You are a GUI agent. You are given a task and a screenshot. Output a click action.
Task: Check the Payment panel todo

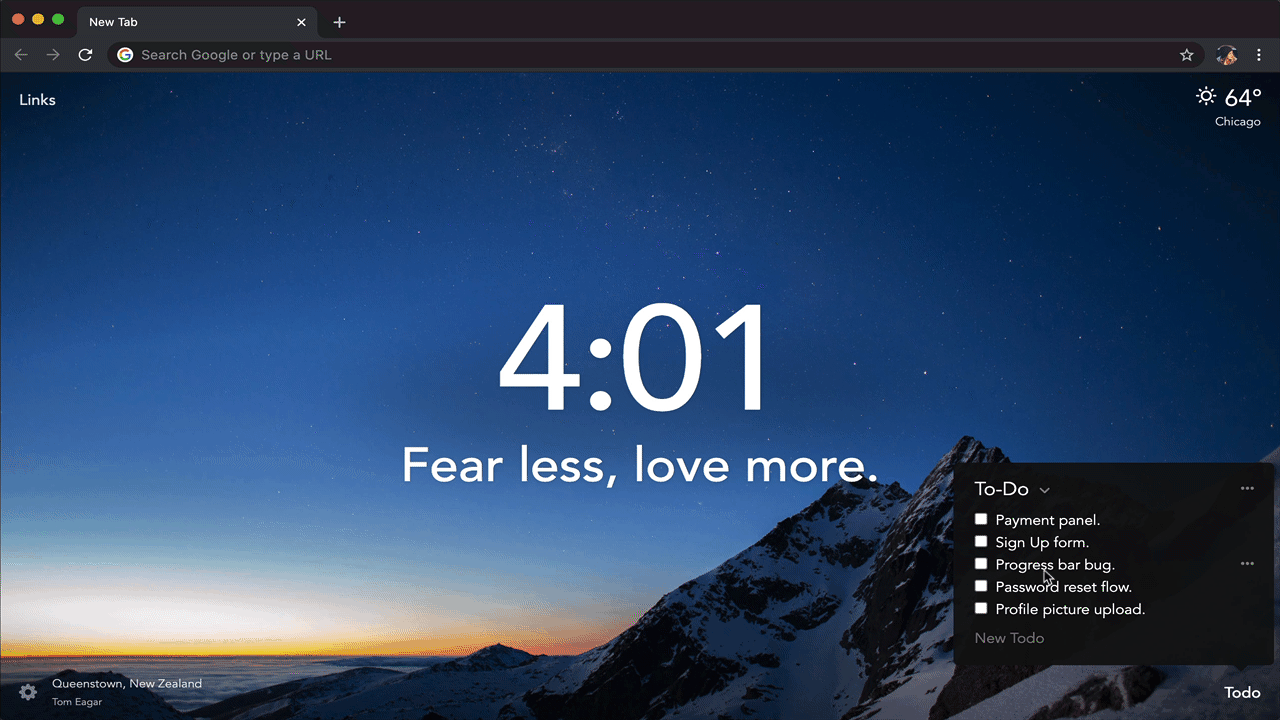click(981, 519)
